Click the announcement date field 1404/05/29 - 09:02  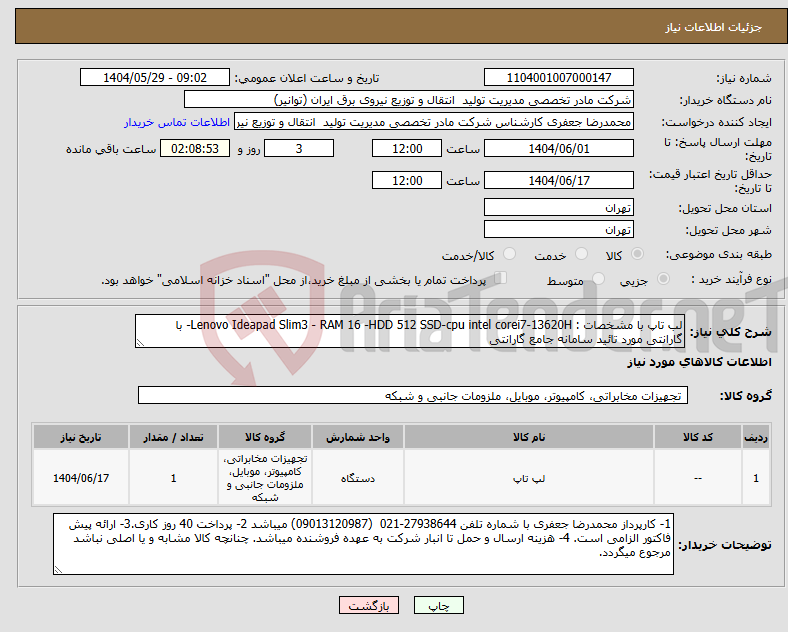coord(155,78)
